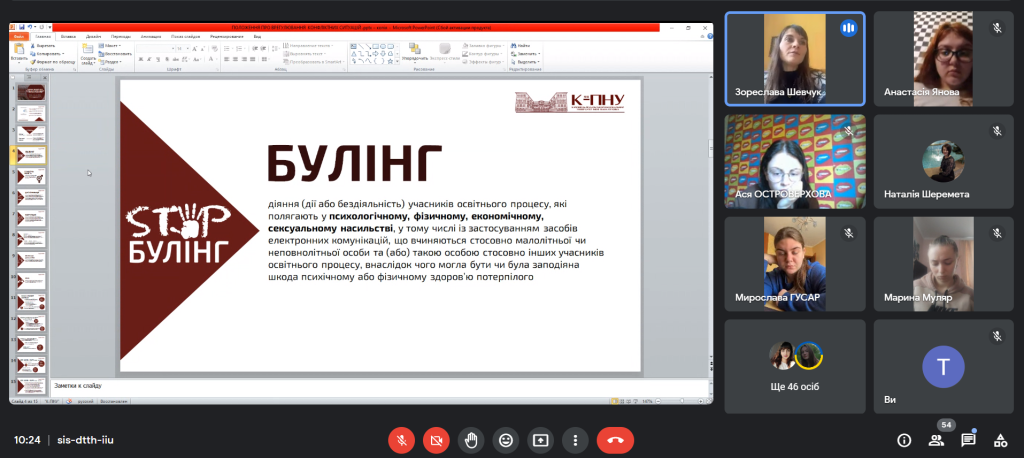Show the participants list with 54 people

click(x=936, y=440)
